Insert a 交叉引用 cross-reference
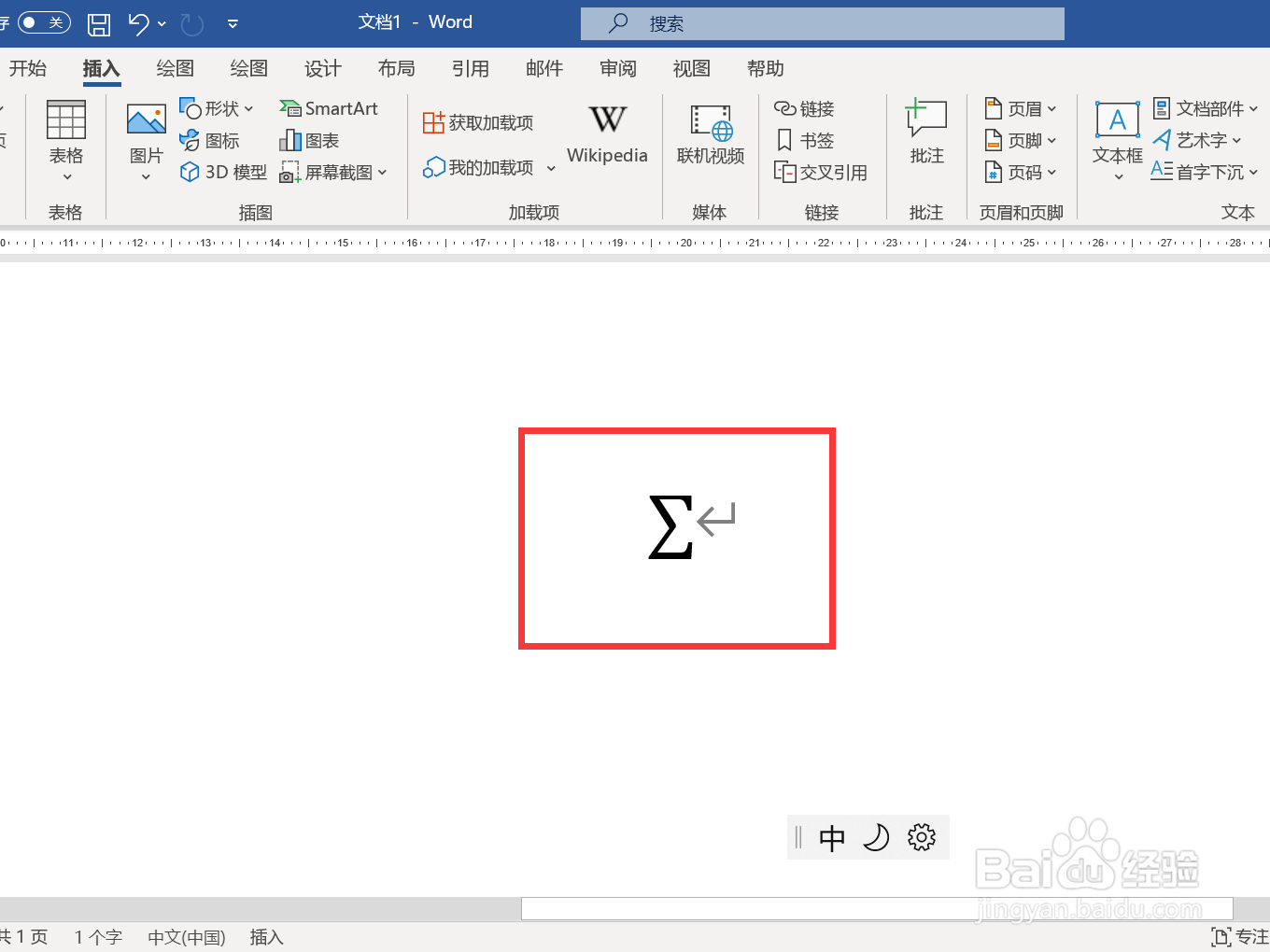The height and width of the screenshot is (952, 1270). pos(821,172)
